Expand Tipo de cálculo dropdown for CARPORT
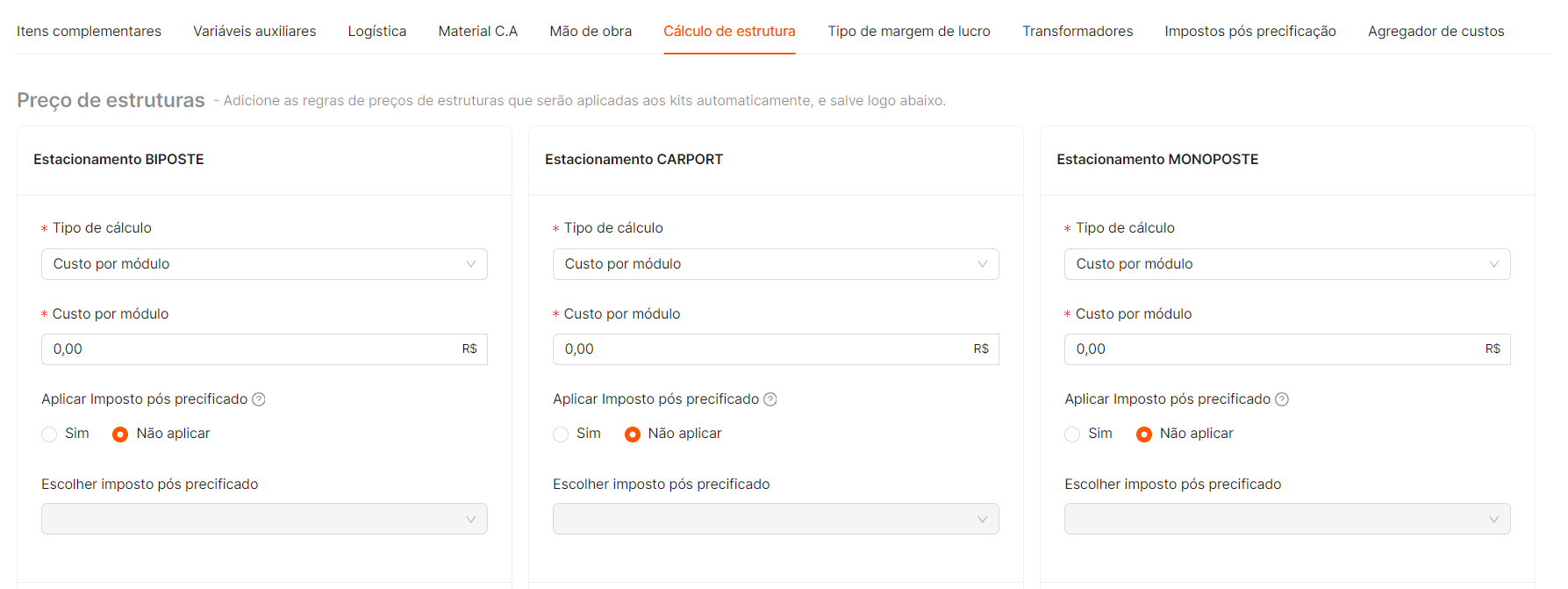 coord(776,264)
